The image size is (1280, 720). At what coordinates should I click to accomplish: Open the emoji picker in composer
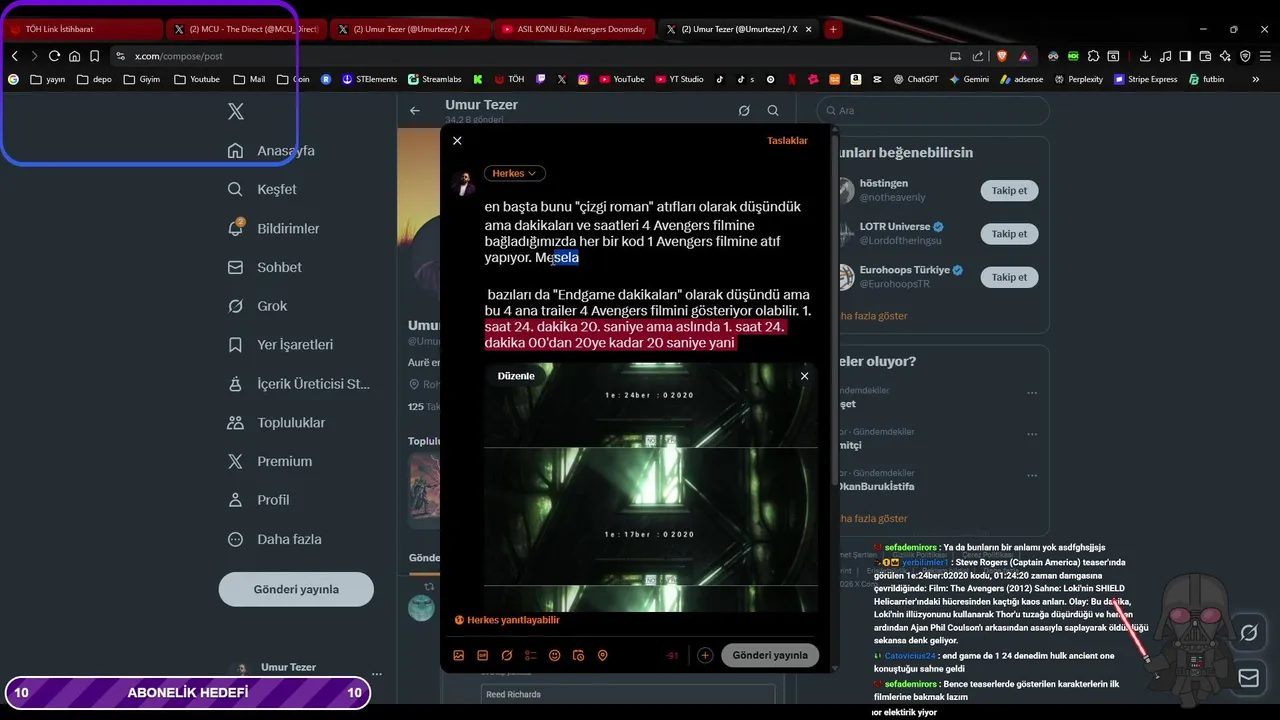(555, 655)
